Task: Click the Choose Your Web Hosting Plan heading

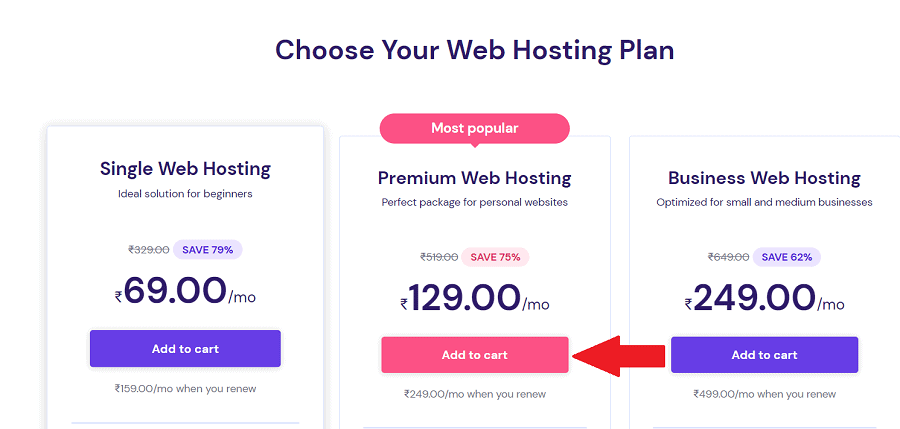Action: (x=475, y=50)
